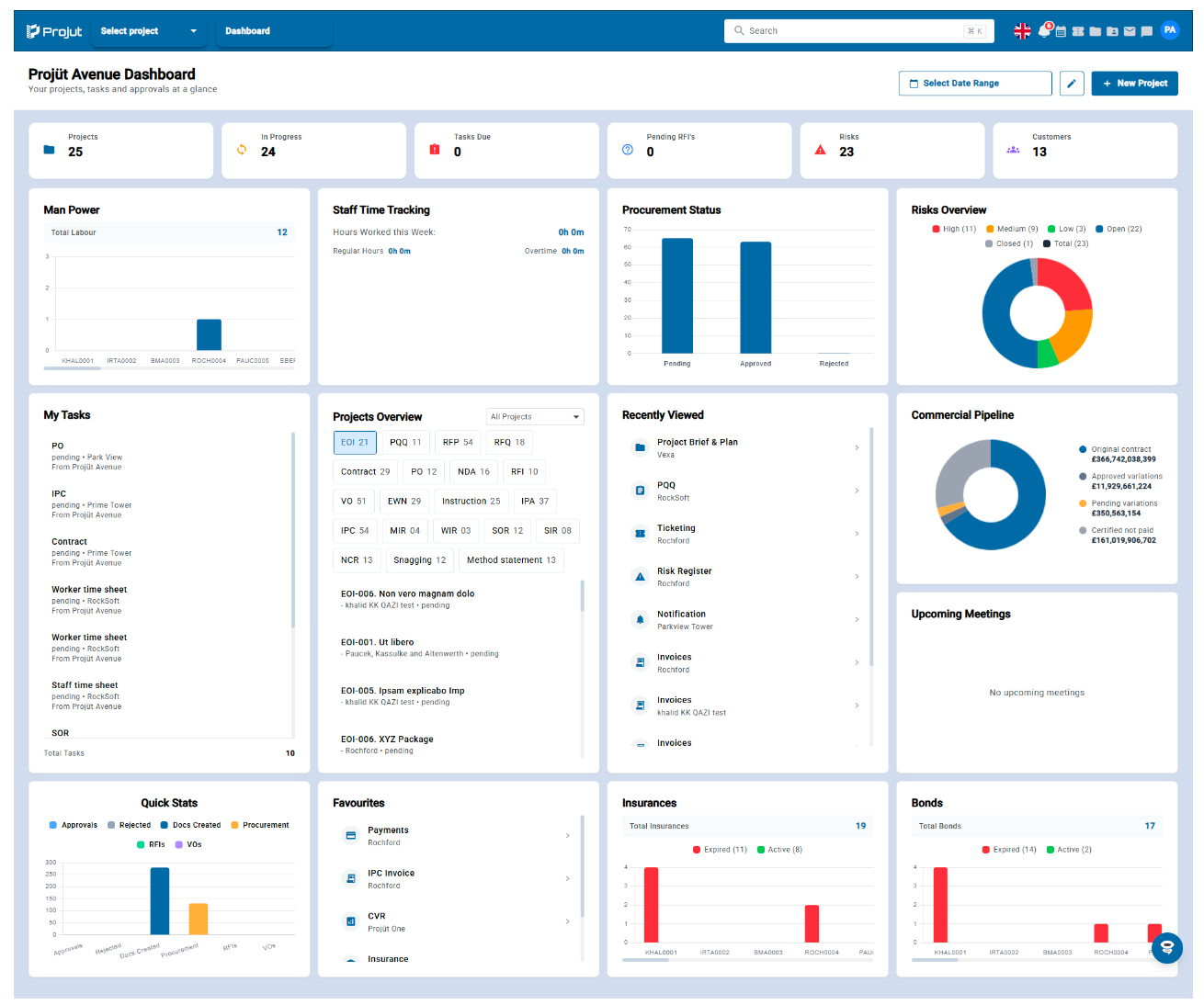Click the In Progress refresh icon

click(x=242, y=150)
